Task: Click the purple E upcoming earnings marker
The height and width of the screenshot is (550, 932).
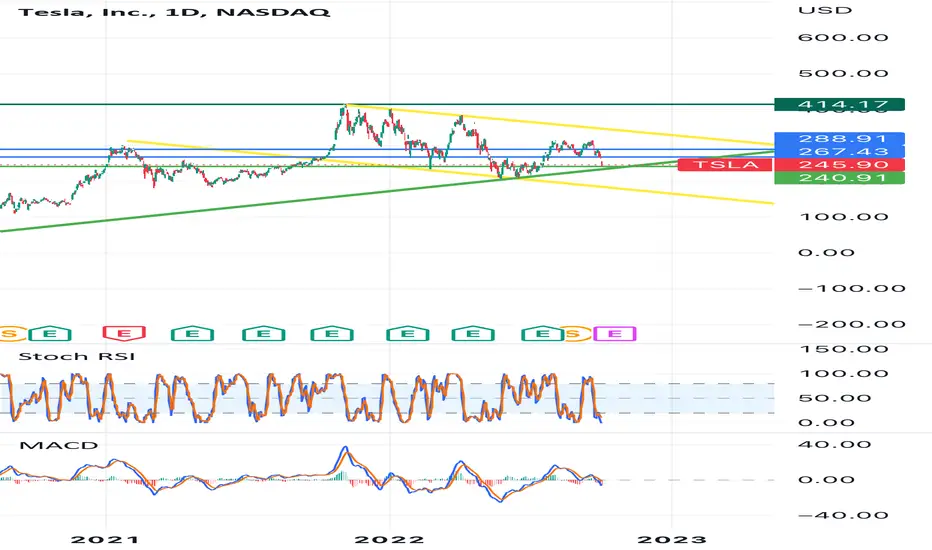Action: click(615, 334)
